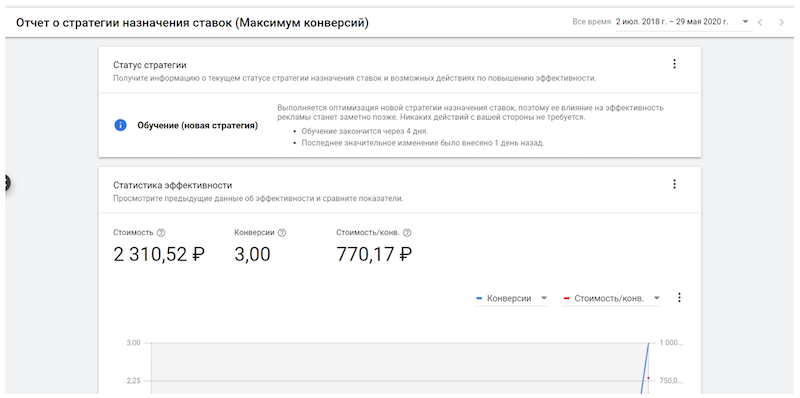
Task: Open the date range dropdown arrow
Action: (745, 22)
